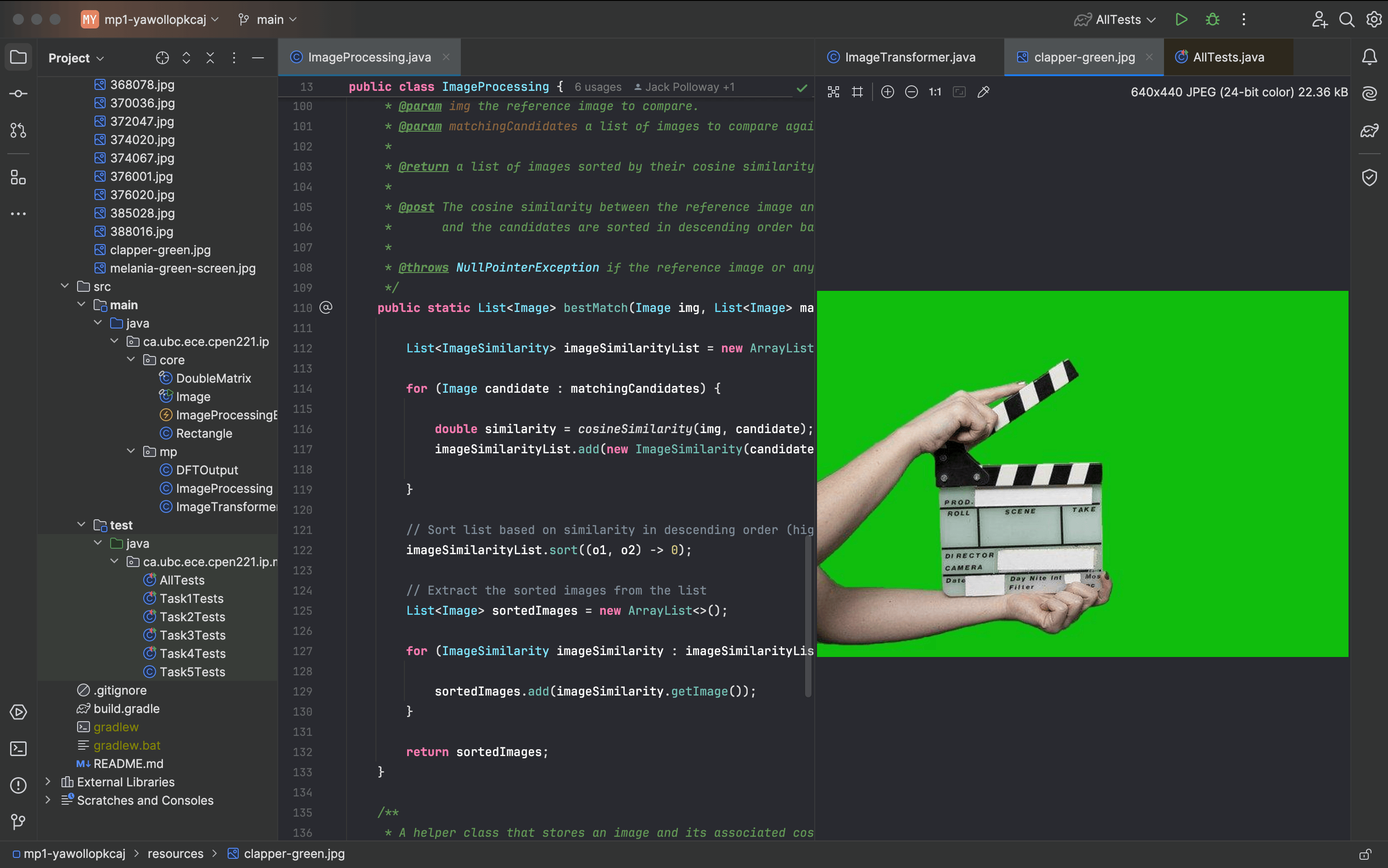Open Project view mode dropdown

(76, 58)
